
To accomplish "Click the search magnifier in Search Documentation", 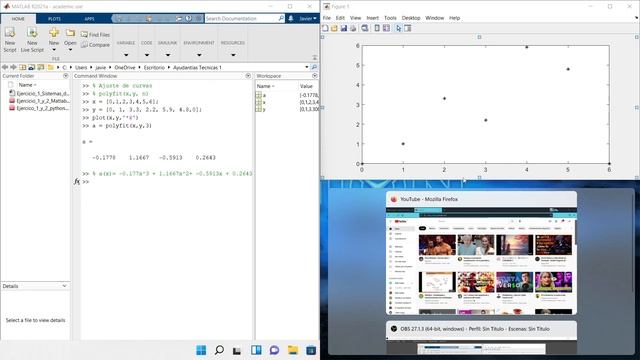I will tap(281, 18).
